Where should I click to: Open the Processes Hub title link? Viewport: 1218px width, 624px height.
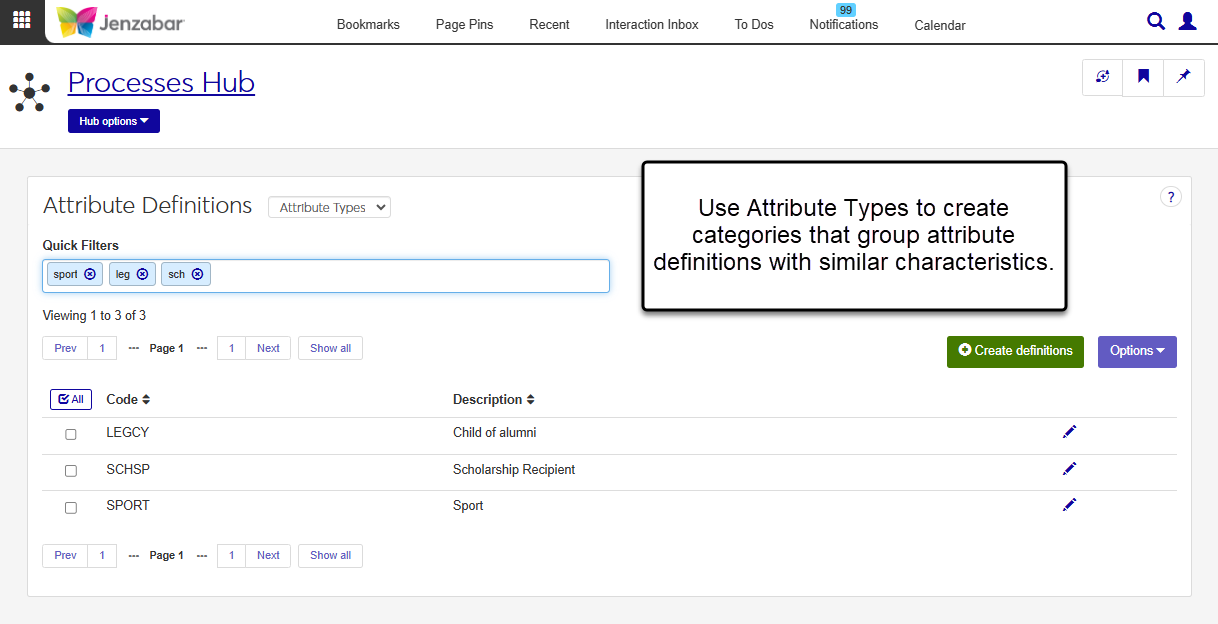tap(161, 82)
